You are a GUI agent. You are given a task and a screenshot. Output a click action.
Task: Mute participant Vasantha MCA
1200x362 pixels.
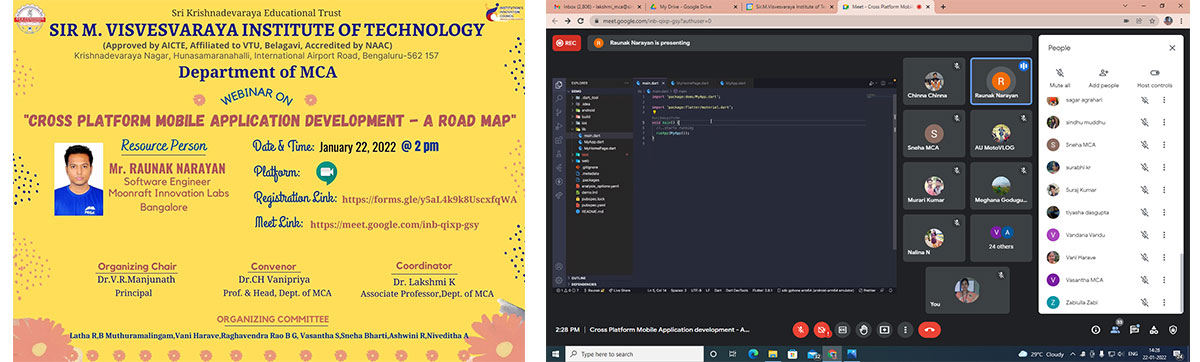pyautogui.click(x=1145, y=279)
